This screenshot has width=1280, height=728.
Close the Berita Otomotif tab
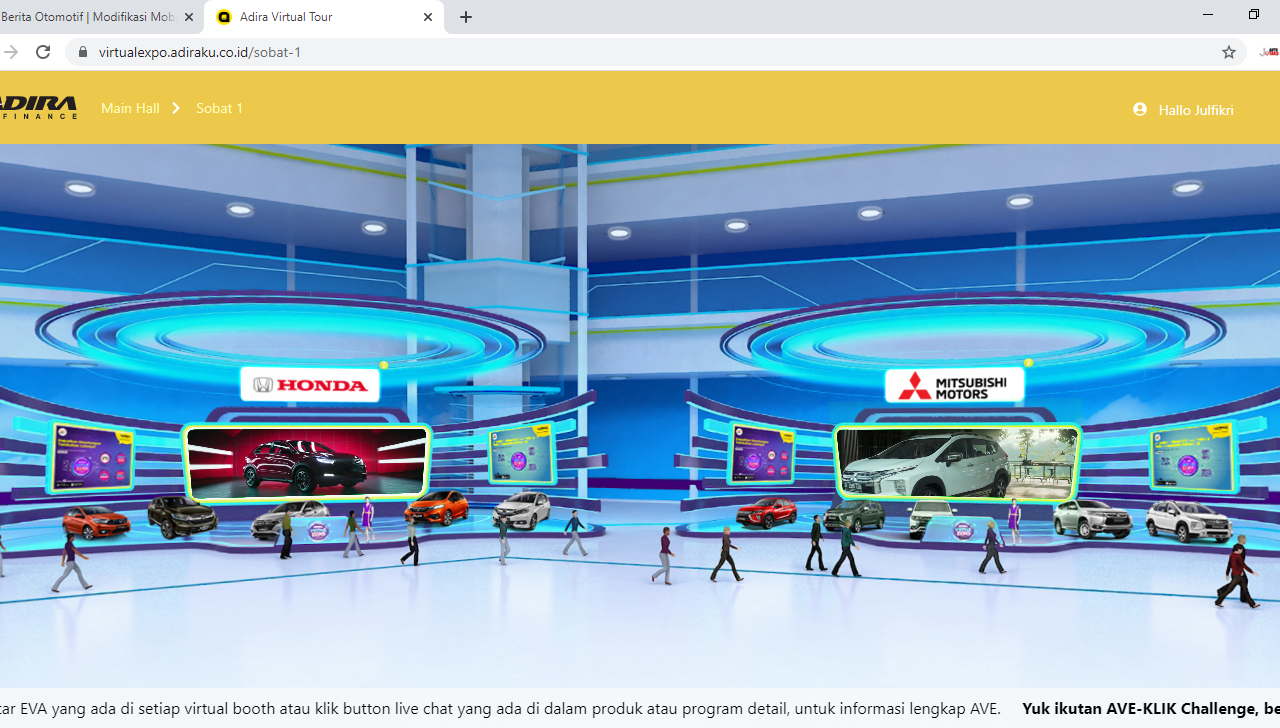coord(189,17)
